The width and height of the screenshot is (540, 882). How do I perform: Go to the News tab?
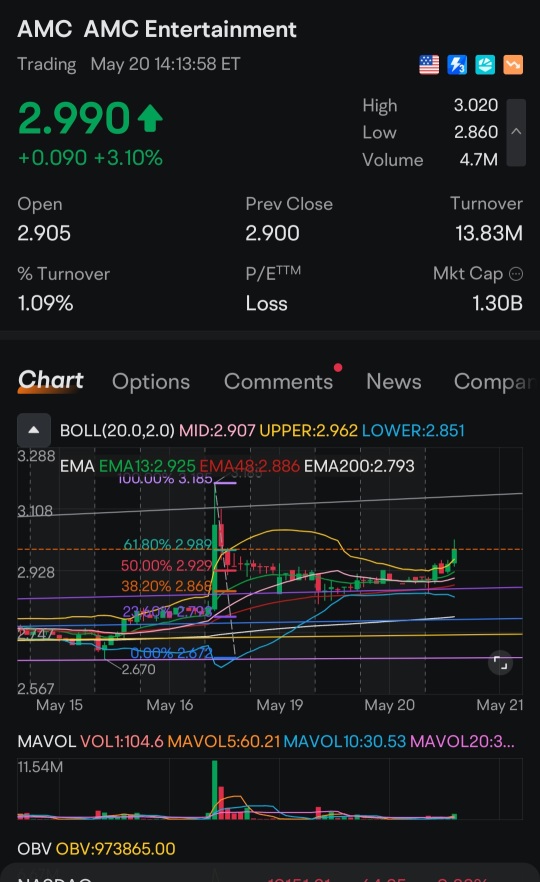click(394, 381)
